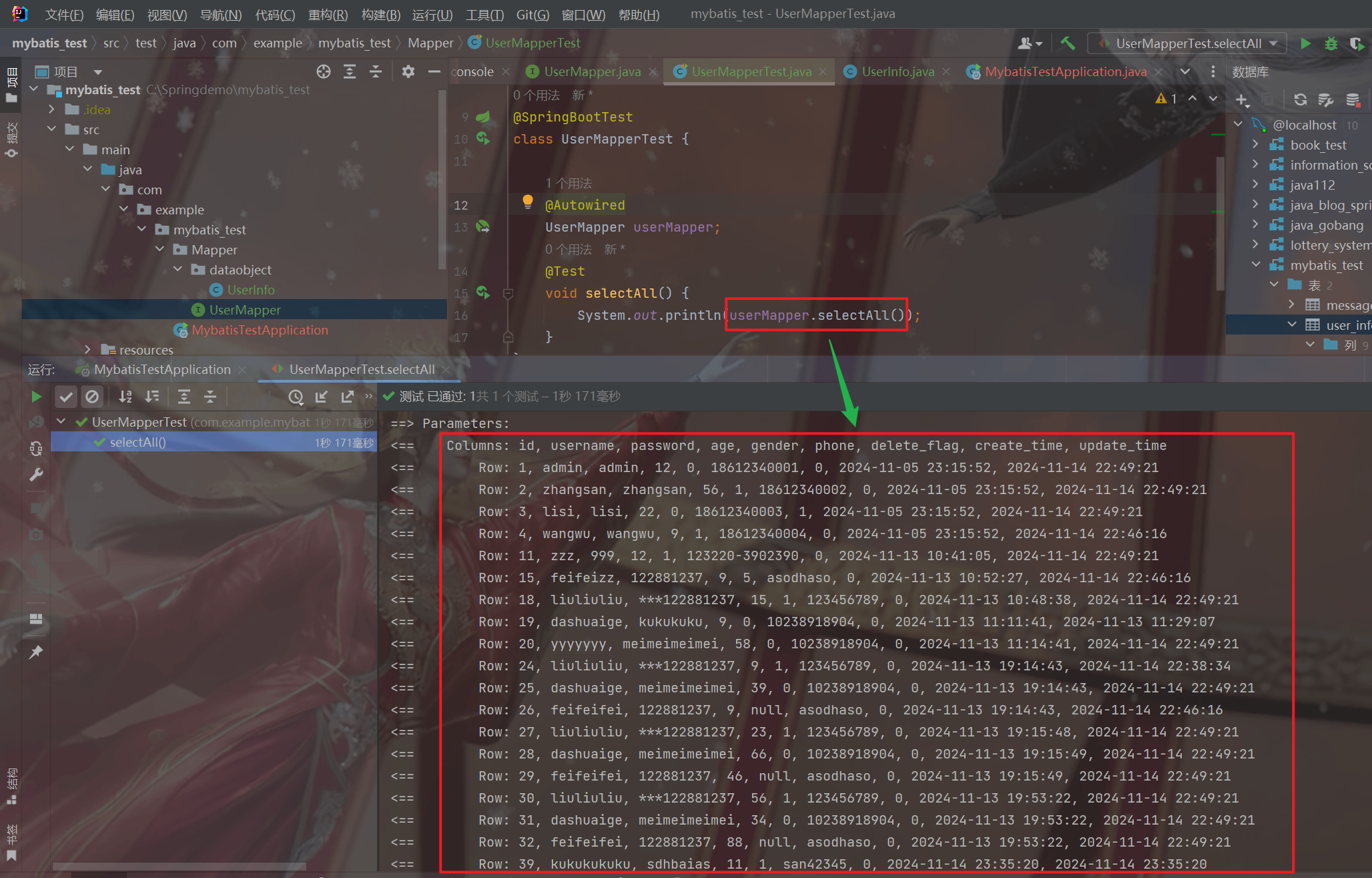1372x878 pixels.
Task: Click the intention lightbulb at line 12
Action: pyautogui.click(x=527, y=201)
